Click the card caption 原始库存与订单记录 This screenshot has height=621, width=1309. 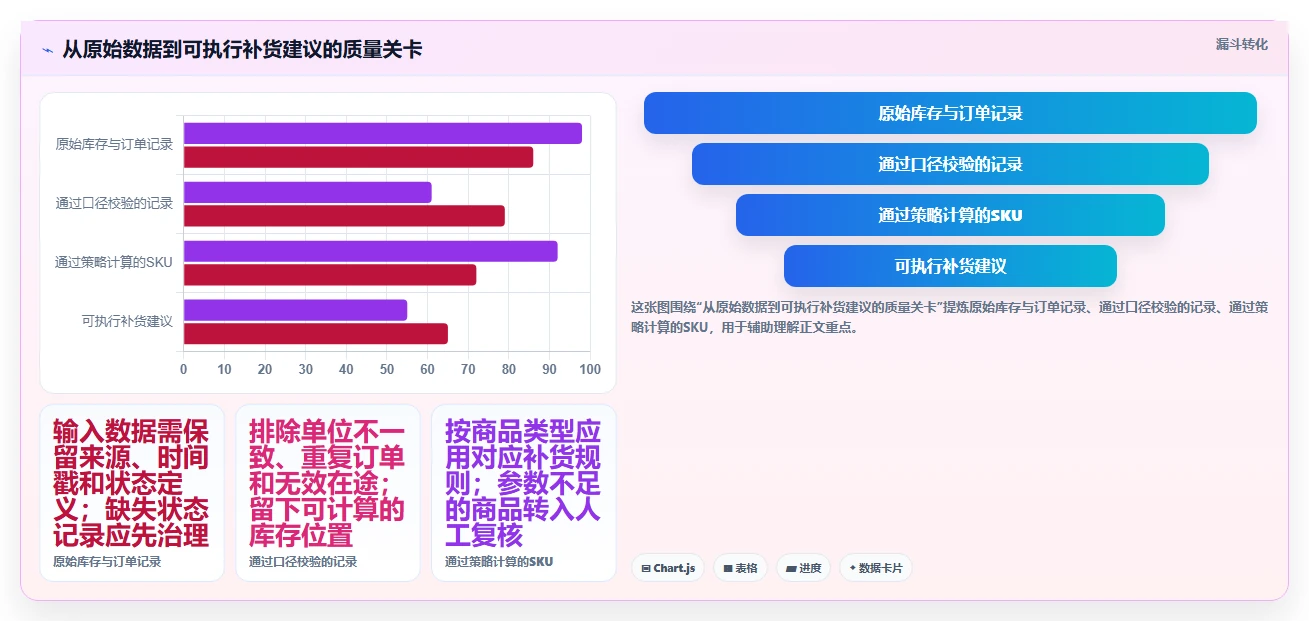[x=107, y=562]
